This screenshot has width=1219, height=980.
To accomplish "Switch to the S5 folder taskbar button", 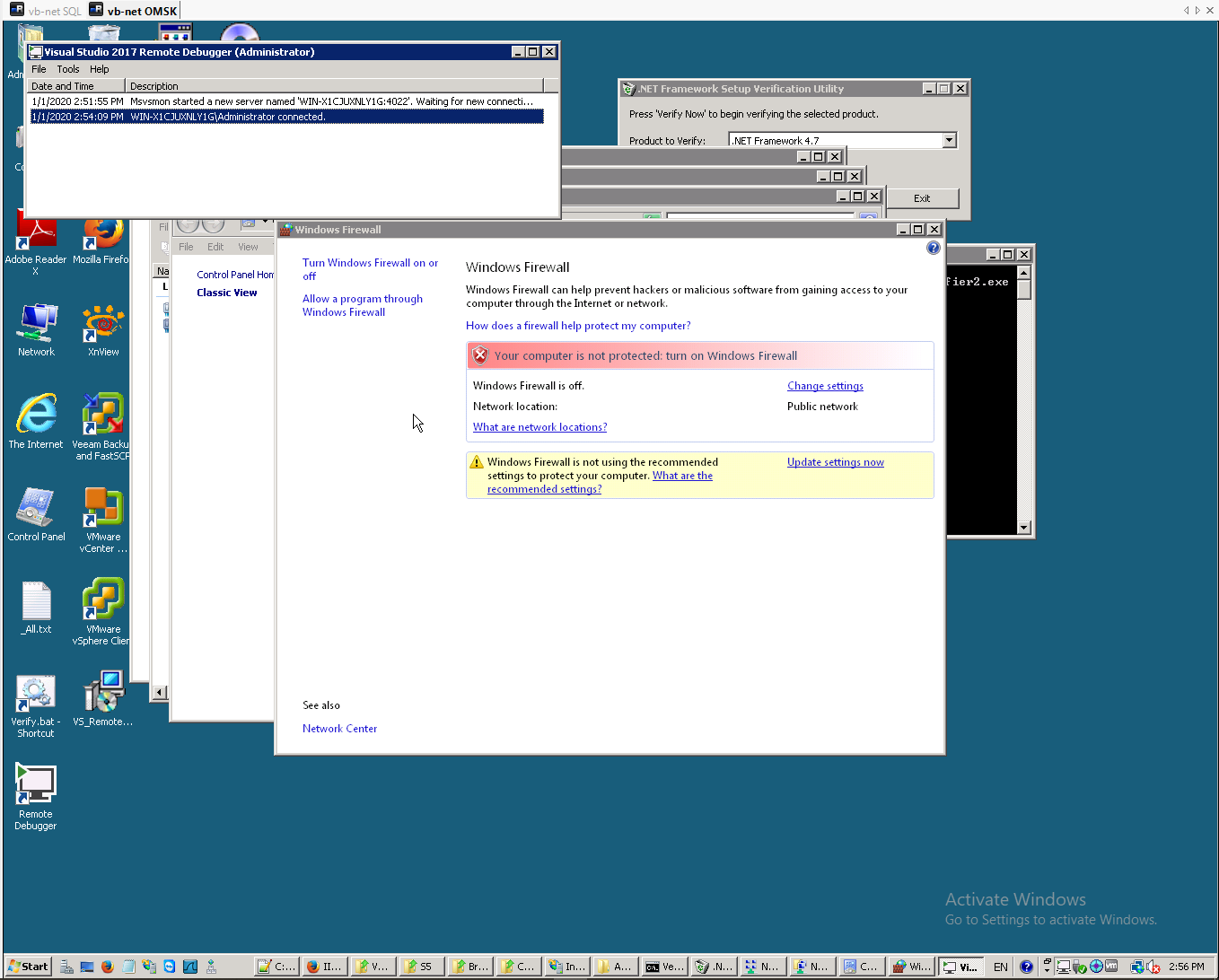I will (x=420, y=967).
